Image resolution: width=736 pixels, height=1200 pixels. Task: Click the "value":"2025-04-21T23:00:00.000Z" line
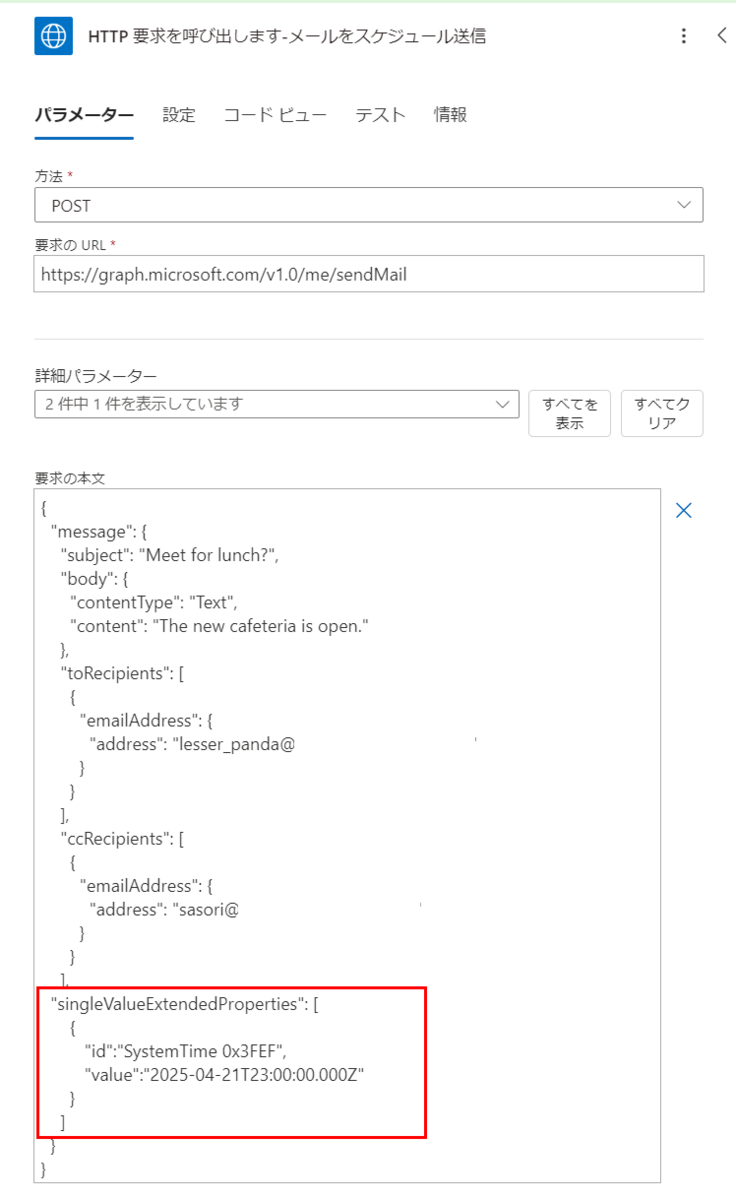coord(224,1075)
